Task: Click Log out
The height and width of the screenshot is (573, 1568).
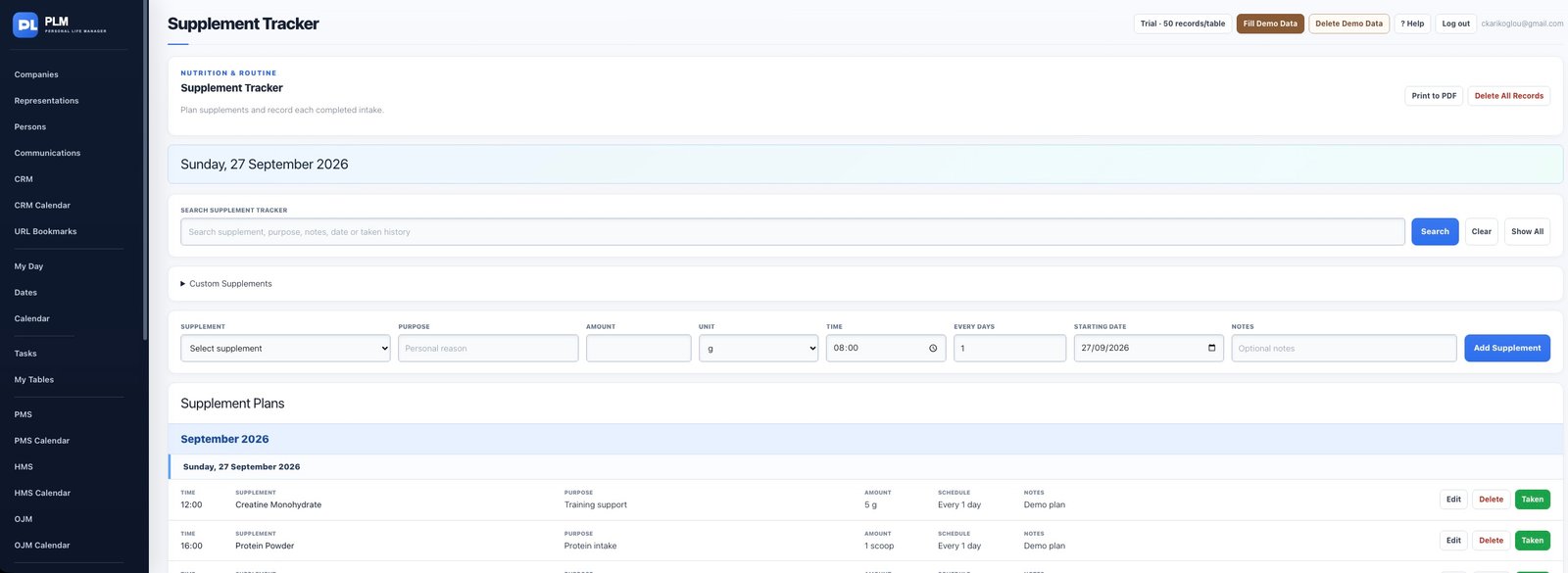Action: pyautogui.click(x=1455, y=24)
